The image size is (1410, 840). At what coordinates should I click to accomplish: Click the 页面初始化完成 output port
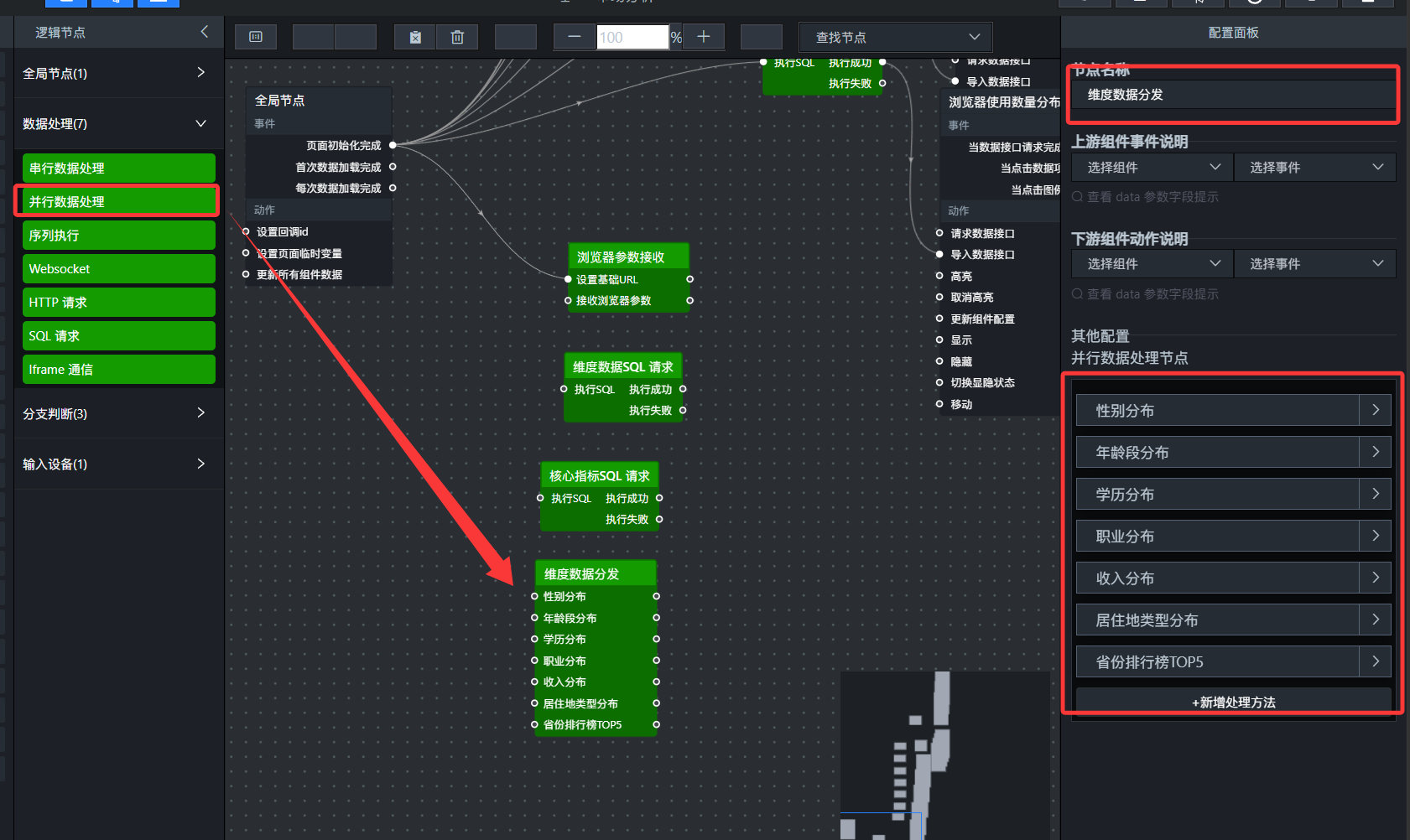pyautogui.click(x=393, y=145)
